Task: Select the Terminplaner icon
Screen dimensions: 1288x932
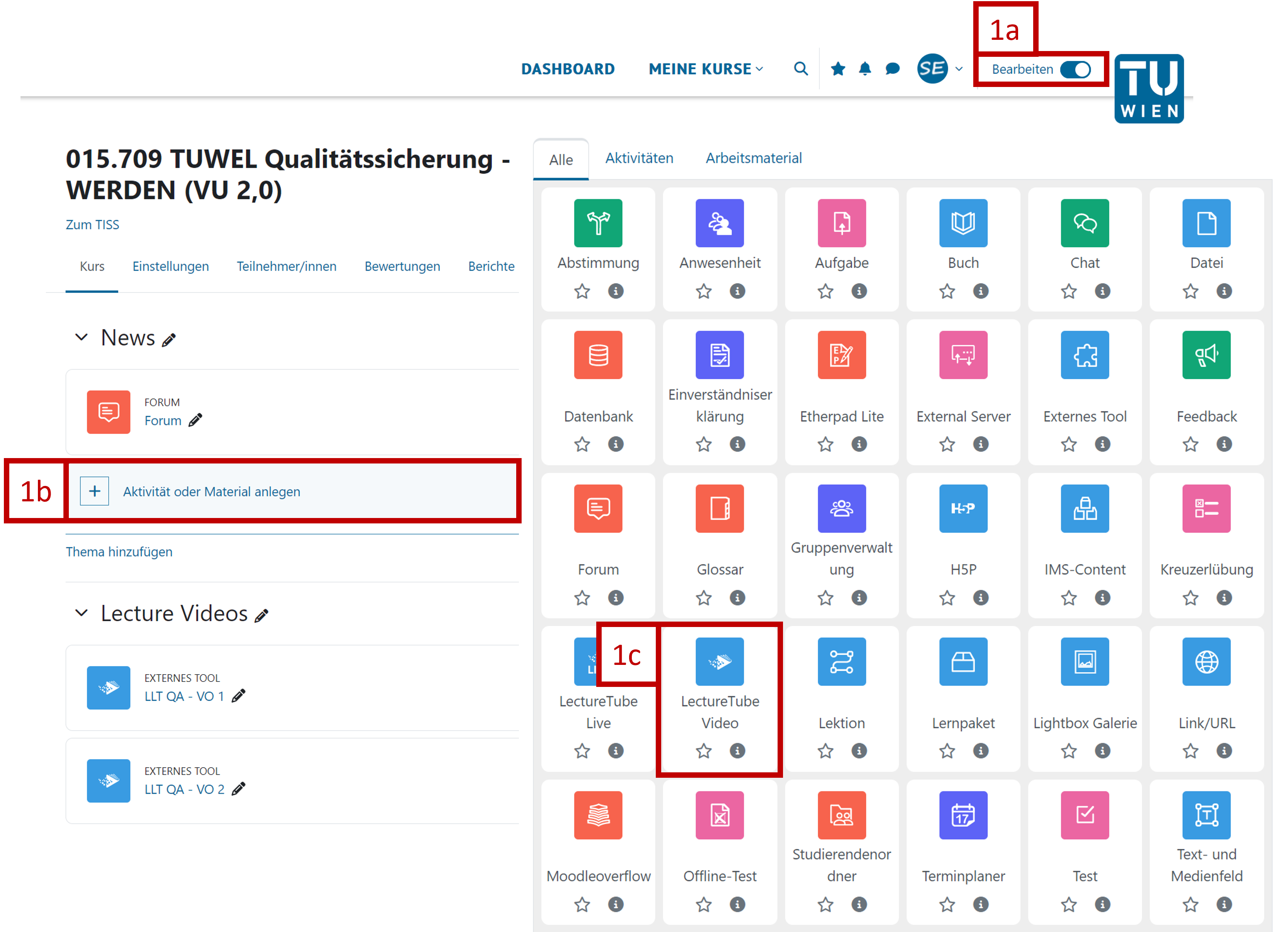Action: pos(963,815)
